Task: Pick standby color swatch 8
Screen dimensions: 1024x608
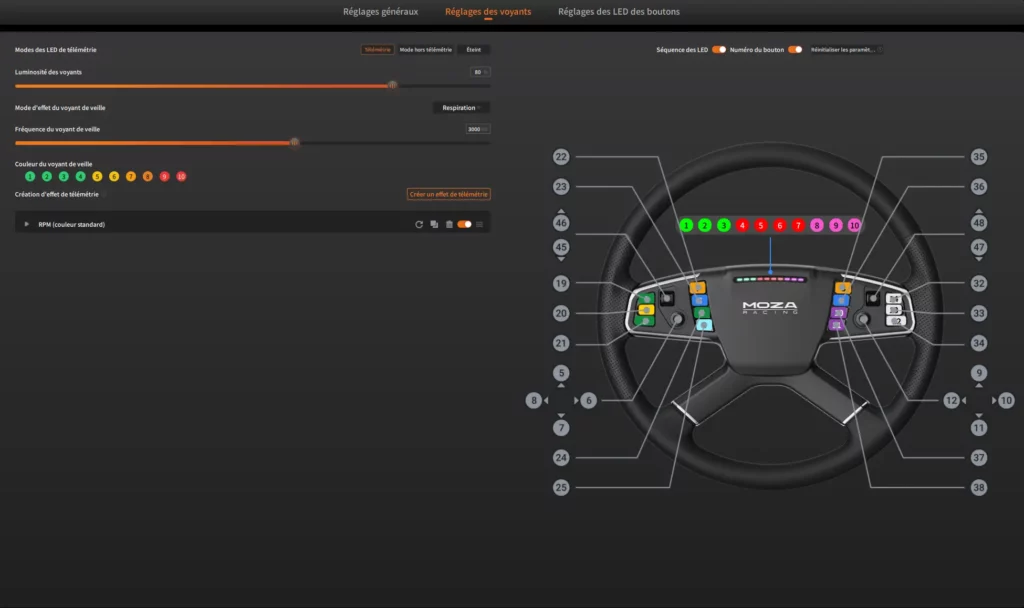Action: pos(148,176)
